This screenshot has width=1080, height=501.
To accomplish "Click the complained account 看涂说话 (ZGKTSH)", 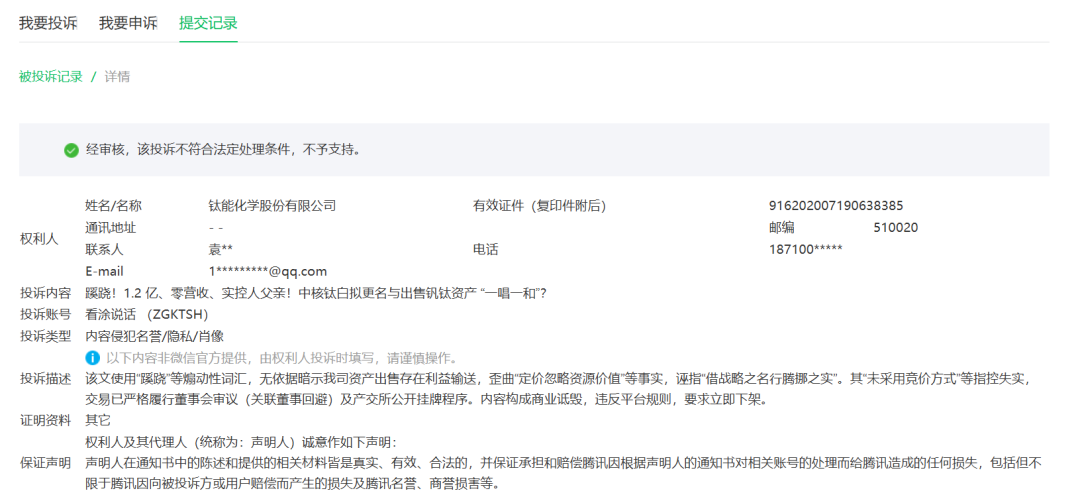I will coord(147,315).
